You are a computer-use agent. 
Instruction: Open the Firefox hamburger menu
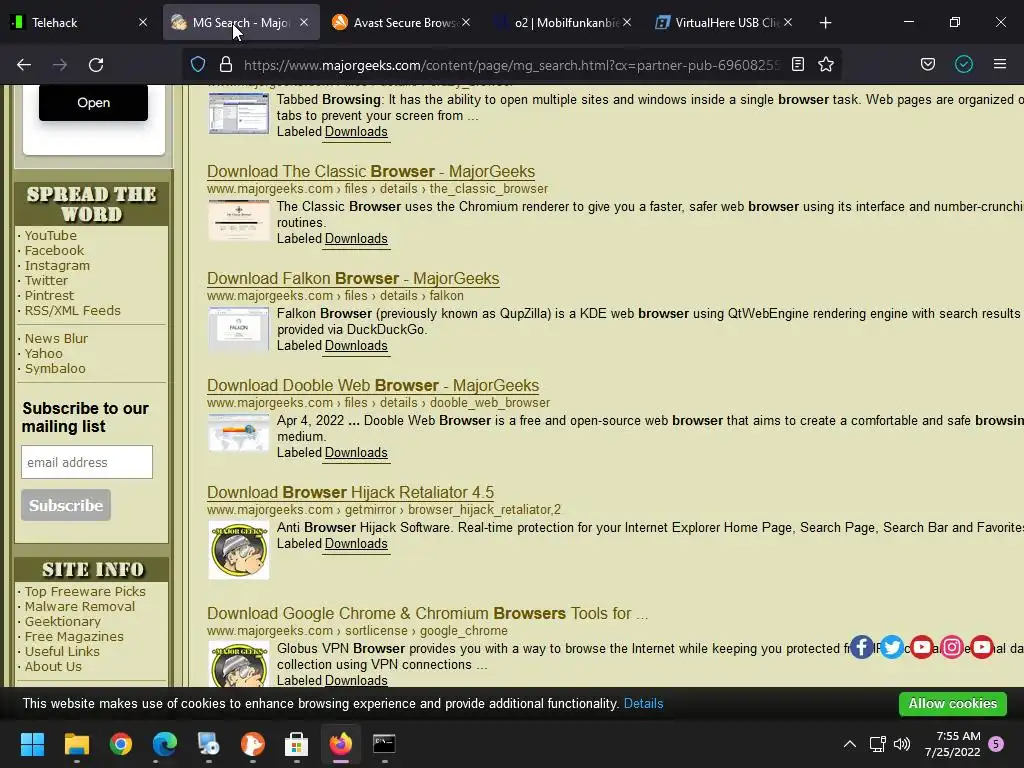(x=1000, y=64)
